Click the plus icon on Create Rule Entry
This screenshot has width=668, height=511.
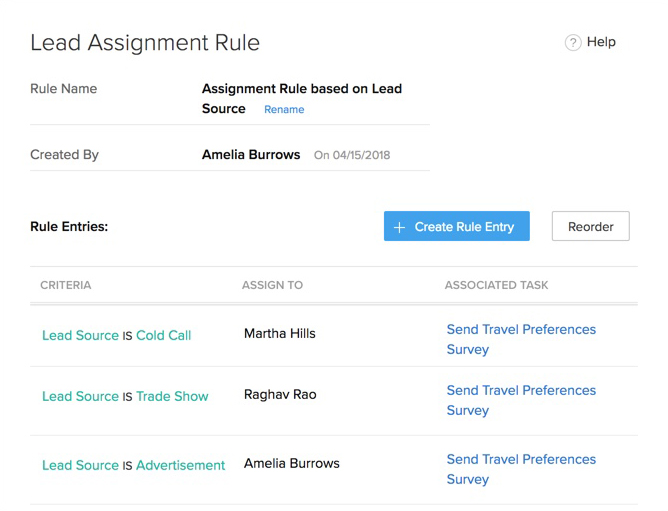pos(399,227)
